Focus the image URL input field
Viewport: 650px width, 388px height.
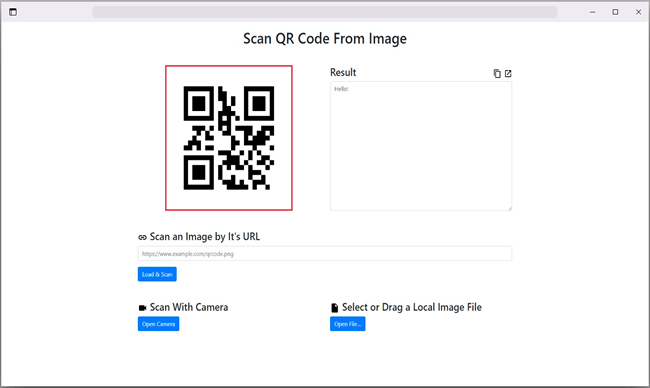[325, 253]
